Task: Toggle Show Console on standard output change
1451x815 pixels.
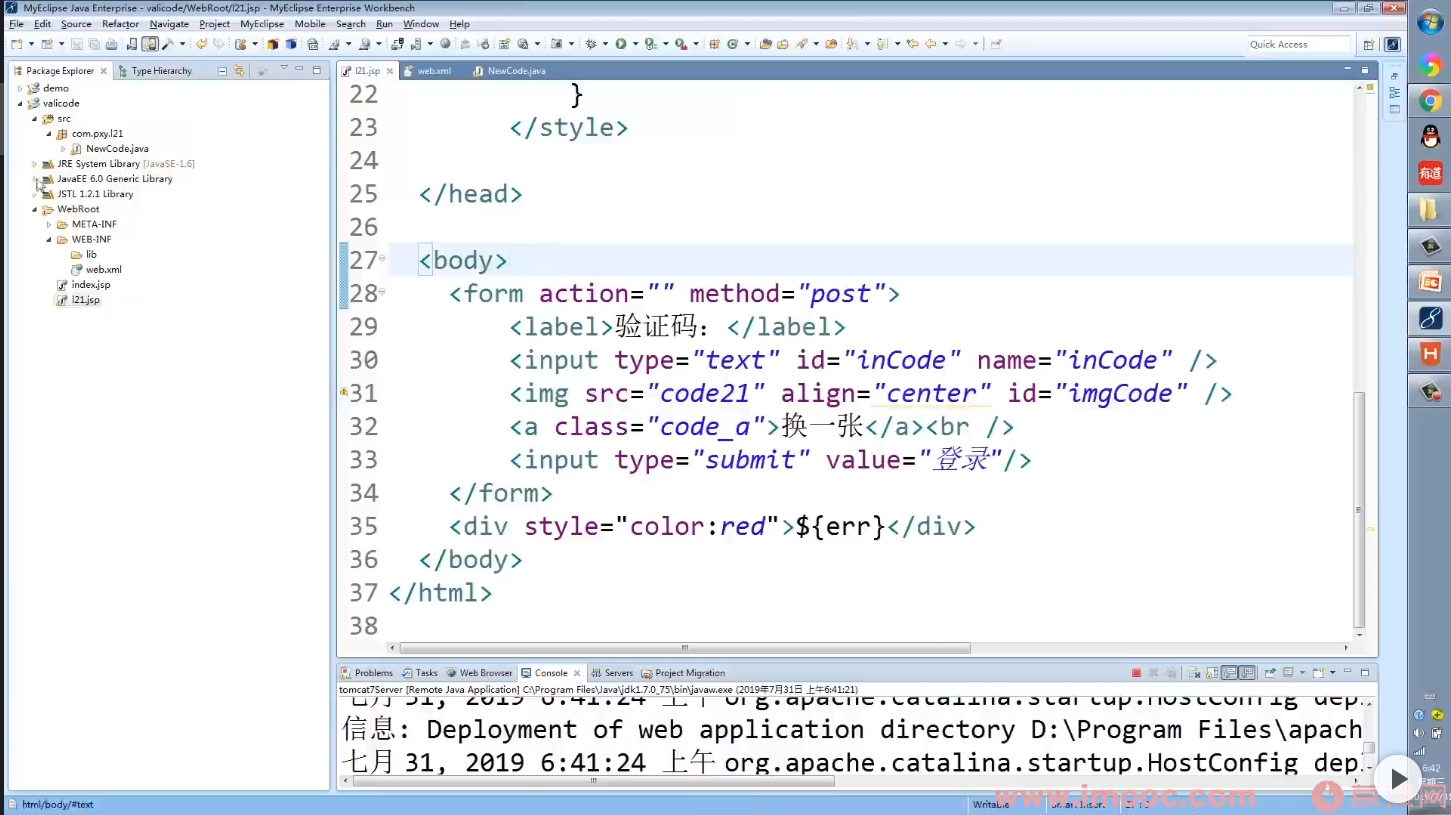Action: coord(1229,673)
